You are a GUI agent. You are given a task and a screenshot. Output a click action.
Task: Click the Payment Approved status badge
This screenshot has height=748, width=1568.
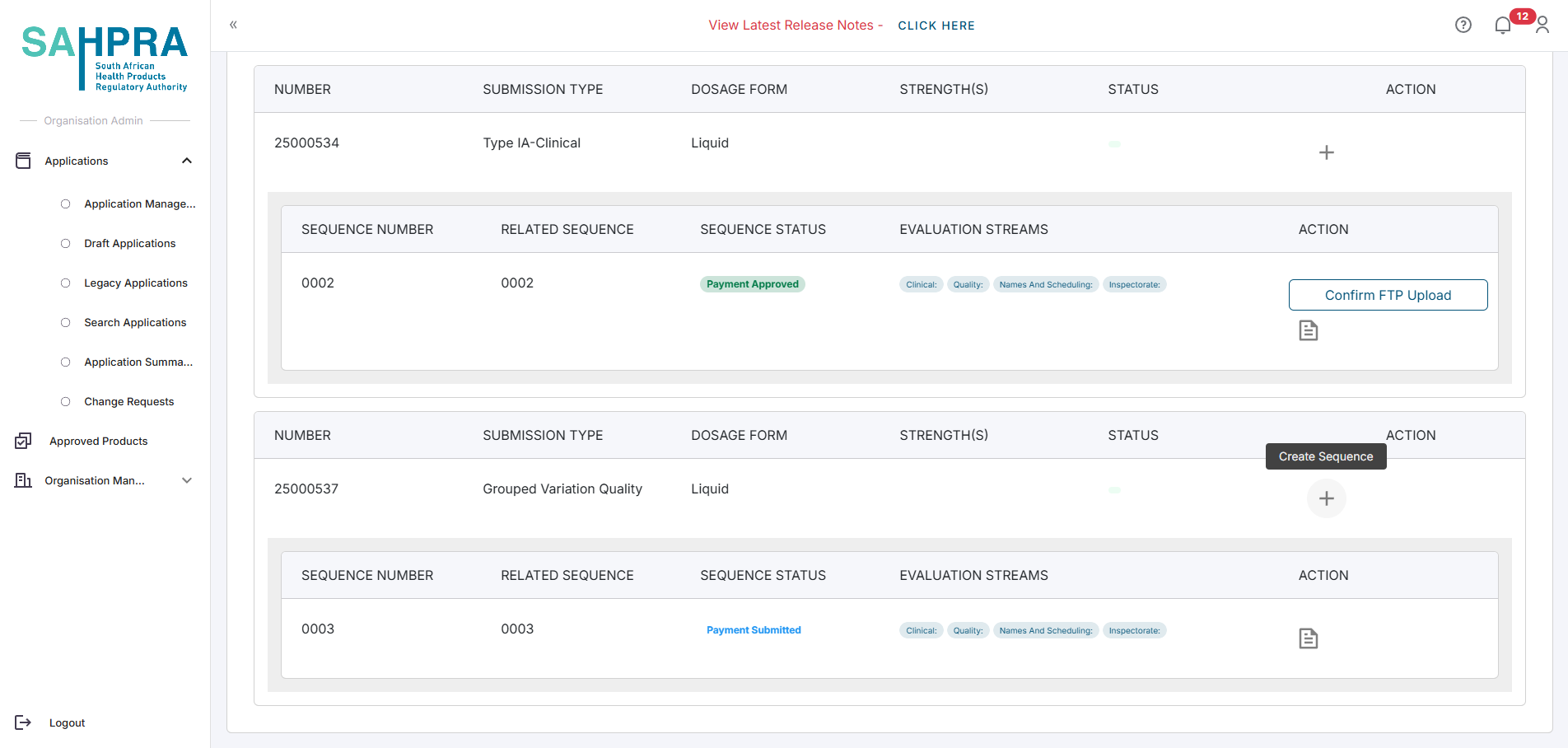click(x=752, y=284)
